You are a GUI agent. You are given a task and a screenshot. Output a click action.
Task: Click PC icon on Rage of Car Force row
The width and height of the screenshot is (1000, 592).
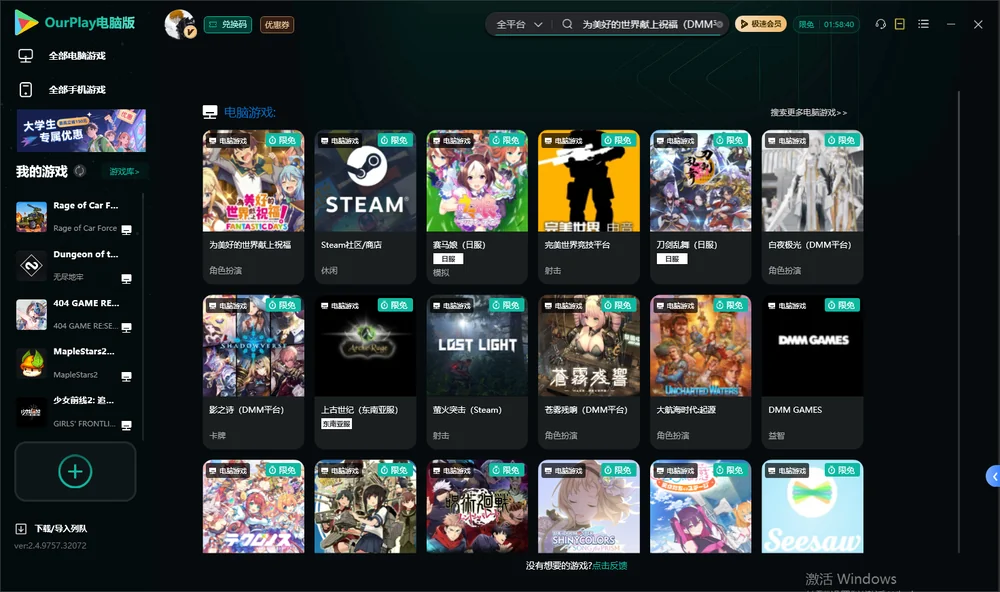(x=126, y=230)
